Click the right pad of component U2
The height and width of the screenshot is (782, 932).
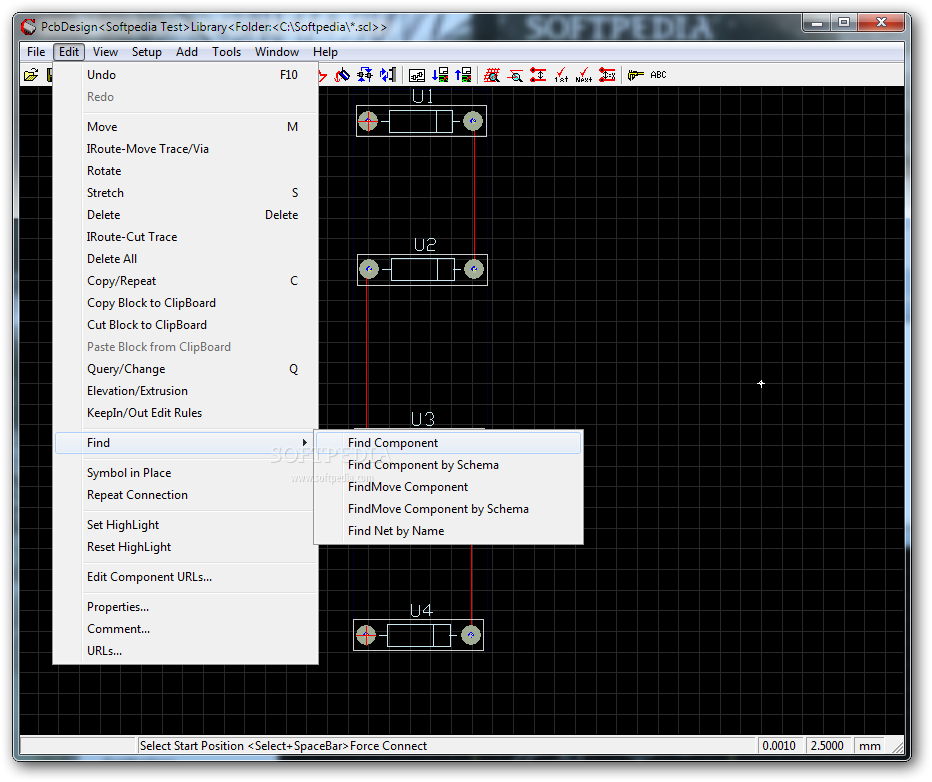(474, 269)
